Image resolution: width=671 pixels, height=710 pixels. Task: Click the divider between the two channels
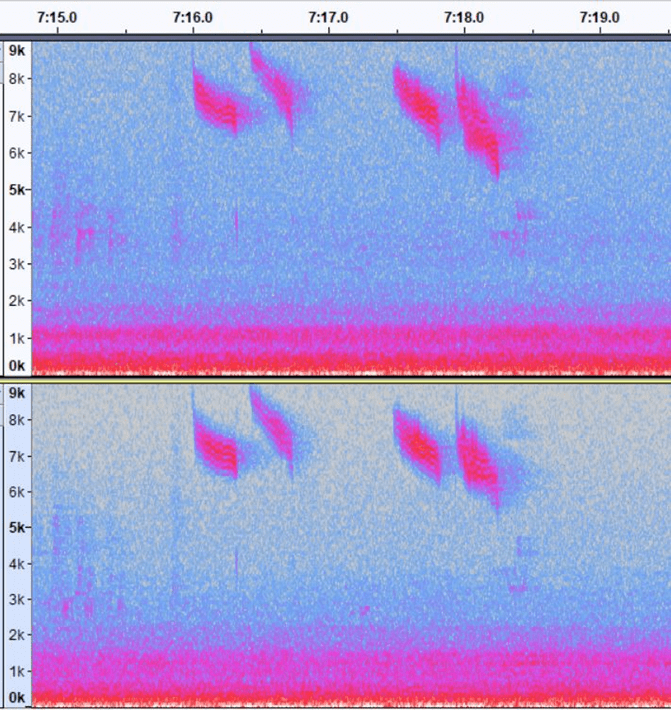[335, 379]
